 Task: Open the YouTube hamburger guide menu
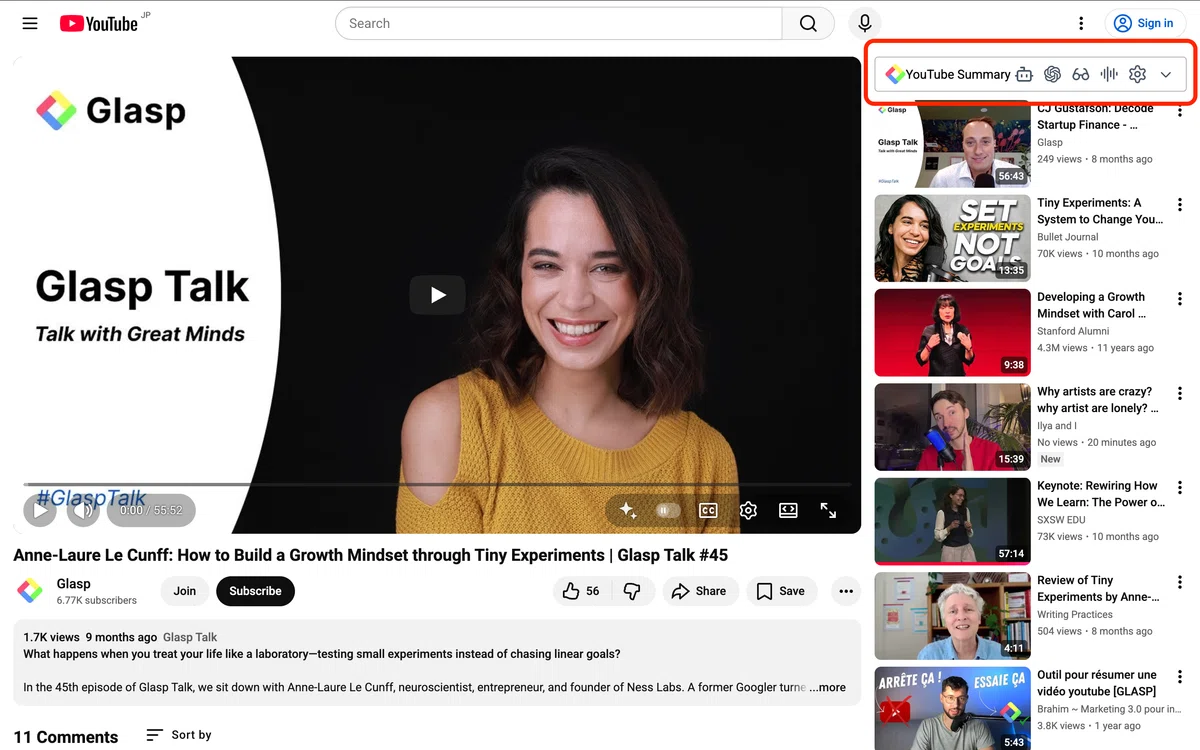tap(30, 23)
